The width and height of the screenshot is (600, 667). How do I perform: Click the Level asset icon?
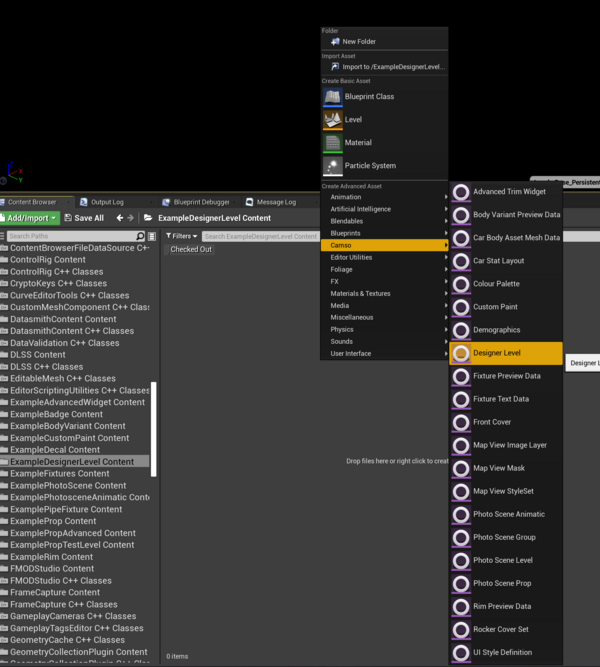(333, 120)
